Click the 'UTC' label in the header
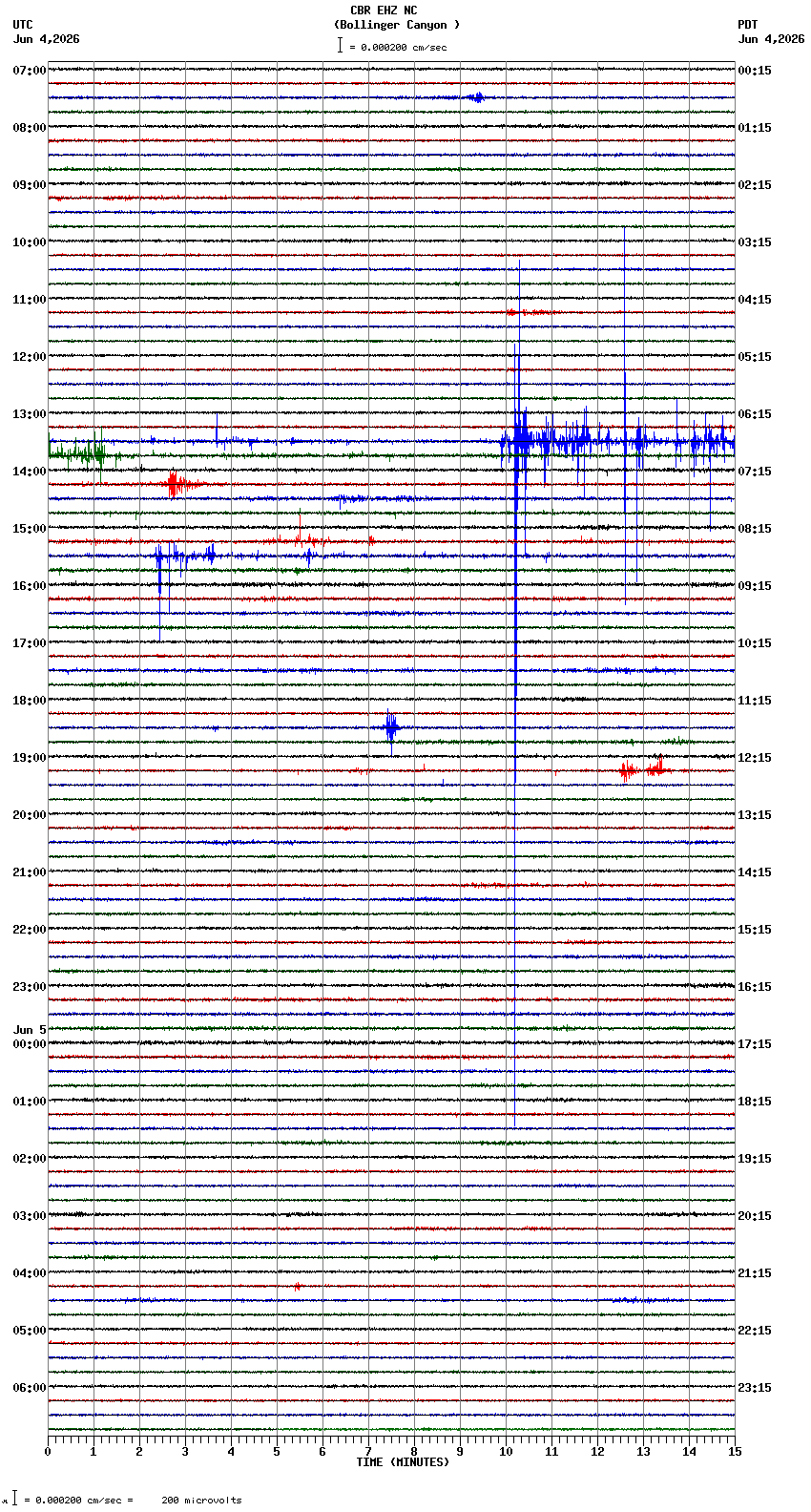This screenshot has height=1512, width=811. click(x=23, y=25)
